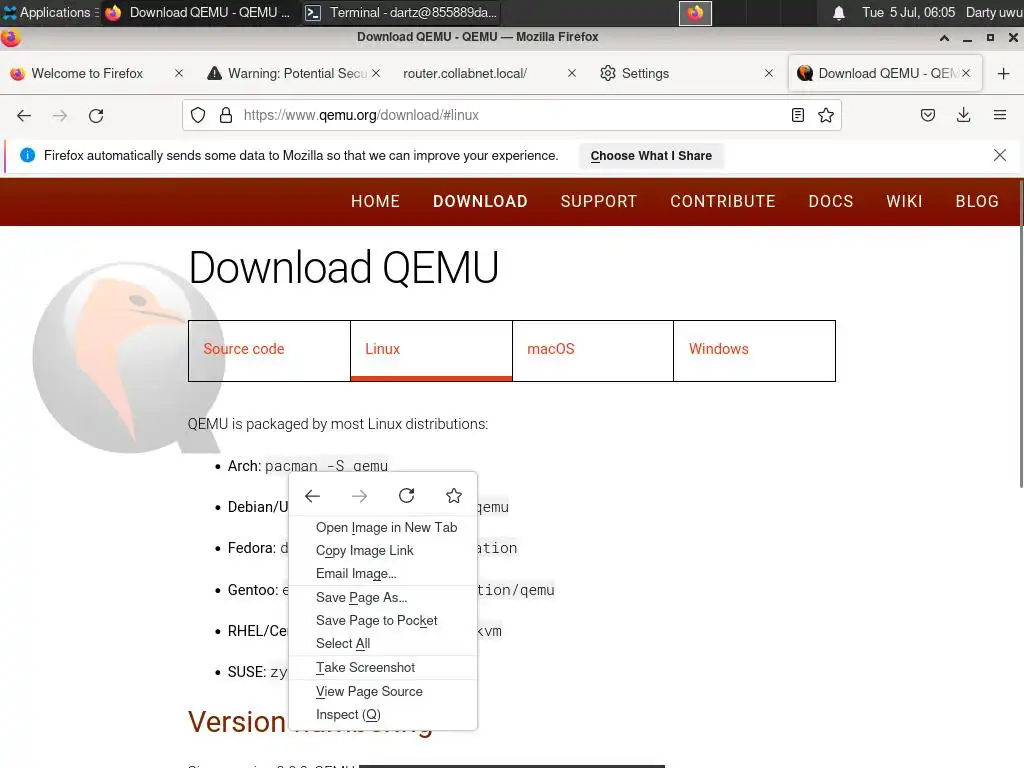Close the router.collabnet.local tab

pyautogui.click(x=572, y=73)
